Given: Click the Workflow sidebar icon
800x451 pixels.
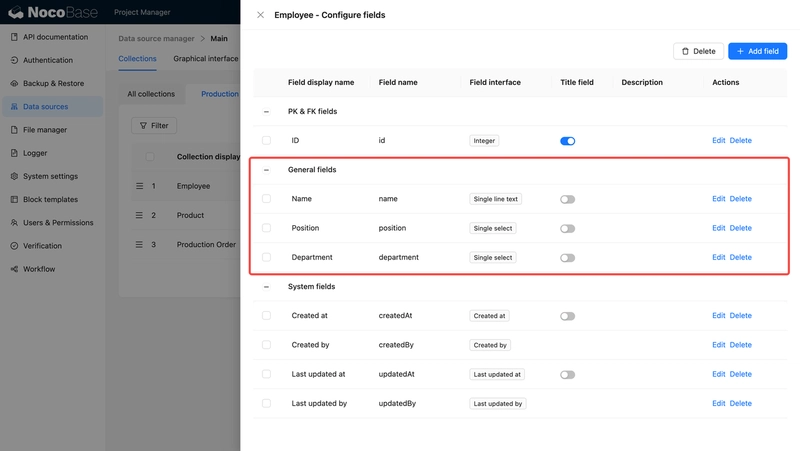Looking at the screenshot, I should [x=14, y=269].
